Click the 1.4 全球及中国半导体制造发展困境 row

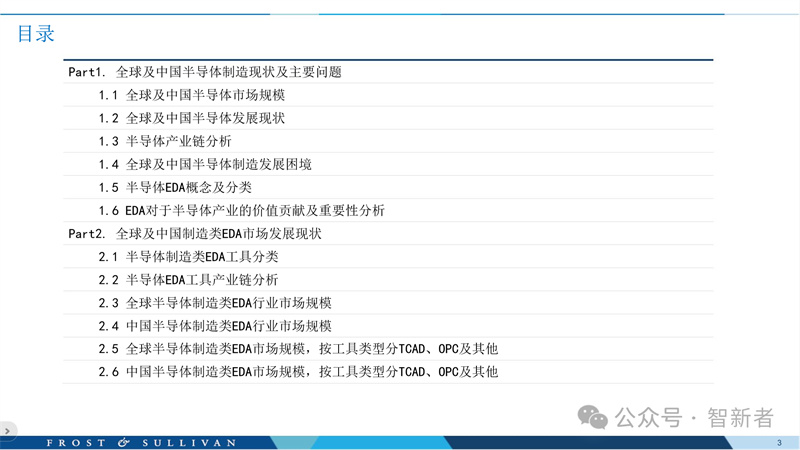(x=388, y=164)
